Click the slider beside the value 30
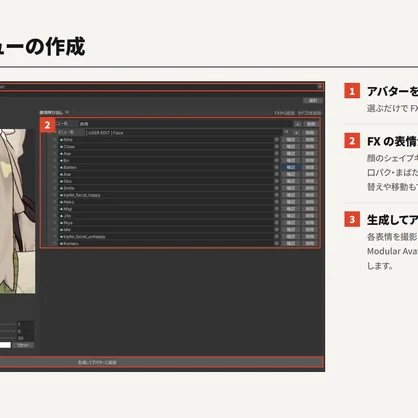Viewport: 418px width, 418px height. [x=7, y=338]
